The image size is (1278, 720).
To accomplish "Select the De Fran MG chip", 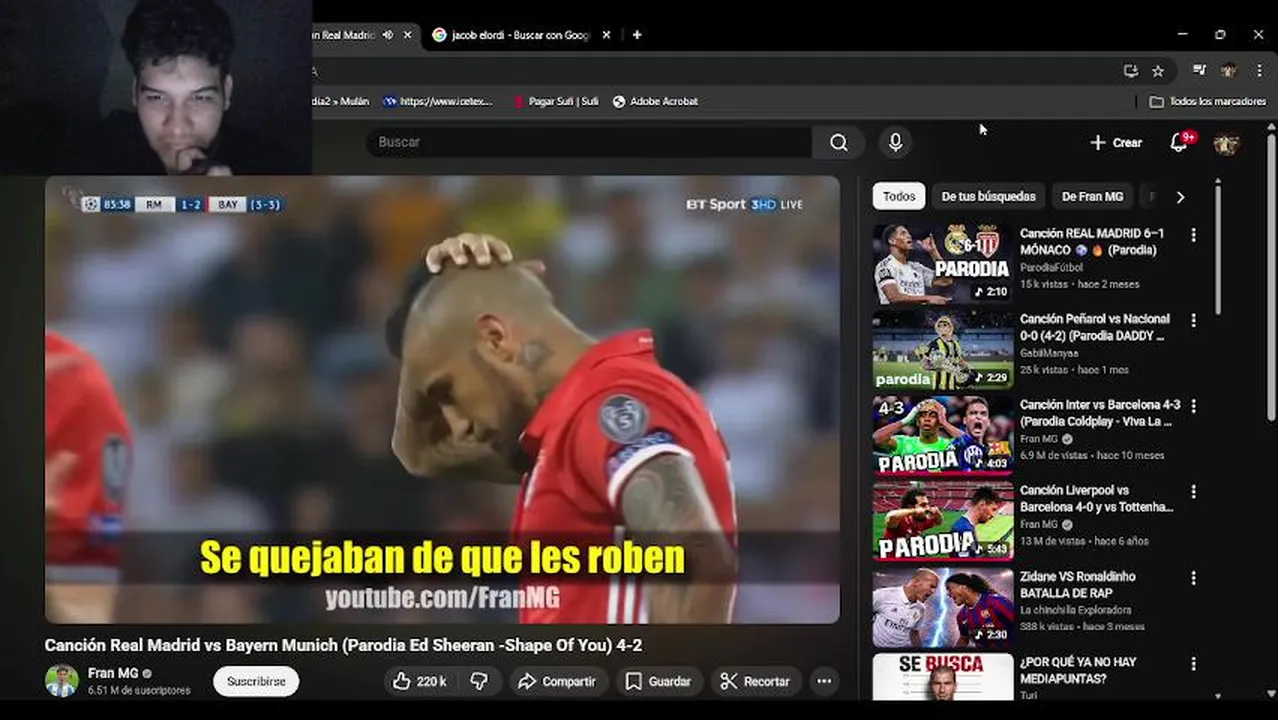I will pos(1092,197).
